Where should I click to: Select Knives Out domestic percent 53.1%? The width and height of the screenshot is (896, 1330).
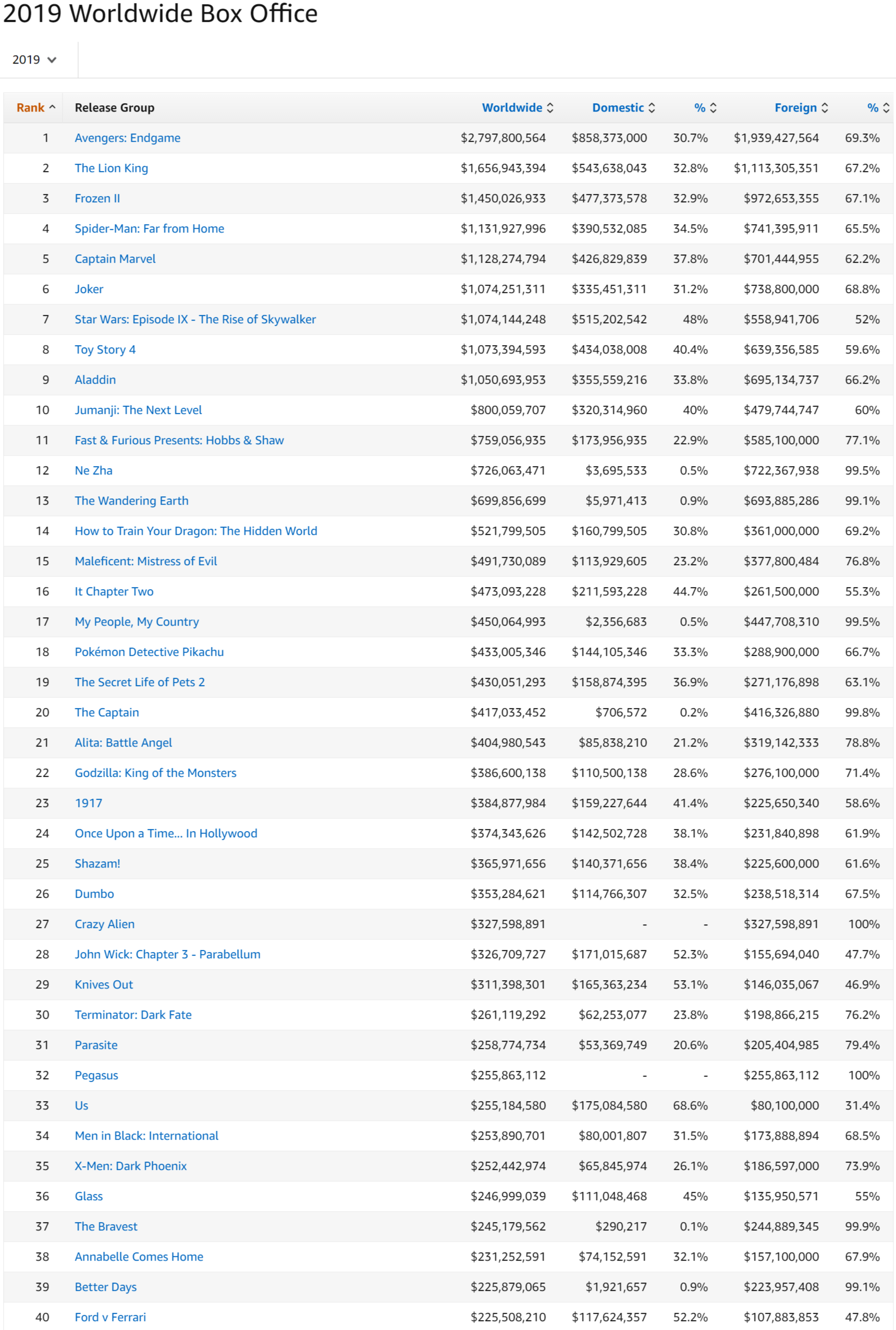click(x=690, y=985)
